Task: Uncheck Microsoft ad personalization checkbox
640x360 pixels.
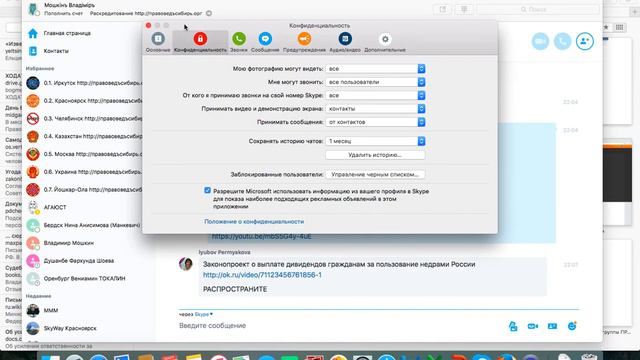Action: pyautogui.click(x=207, y=191)
